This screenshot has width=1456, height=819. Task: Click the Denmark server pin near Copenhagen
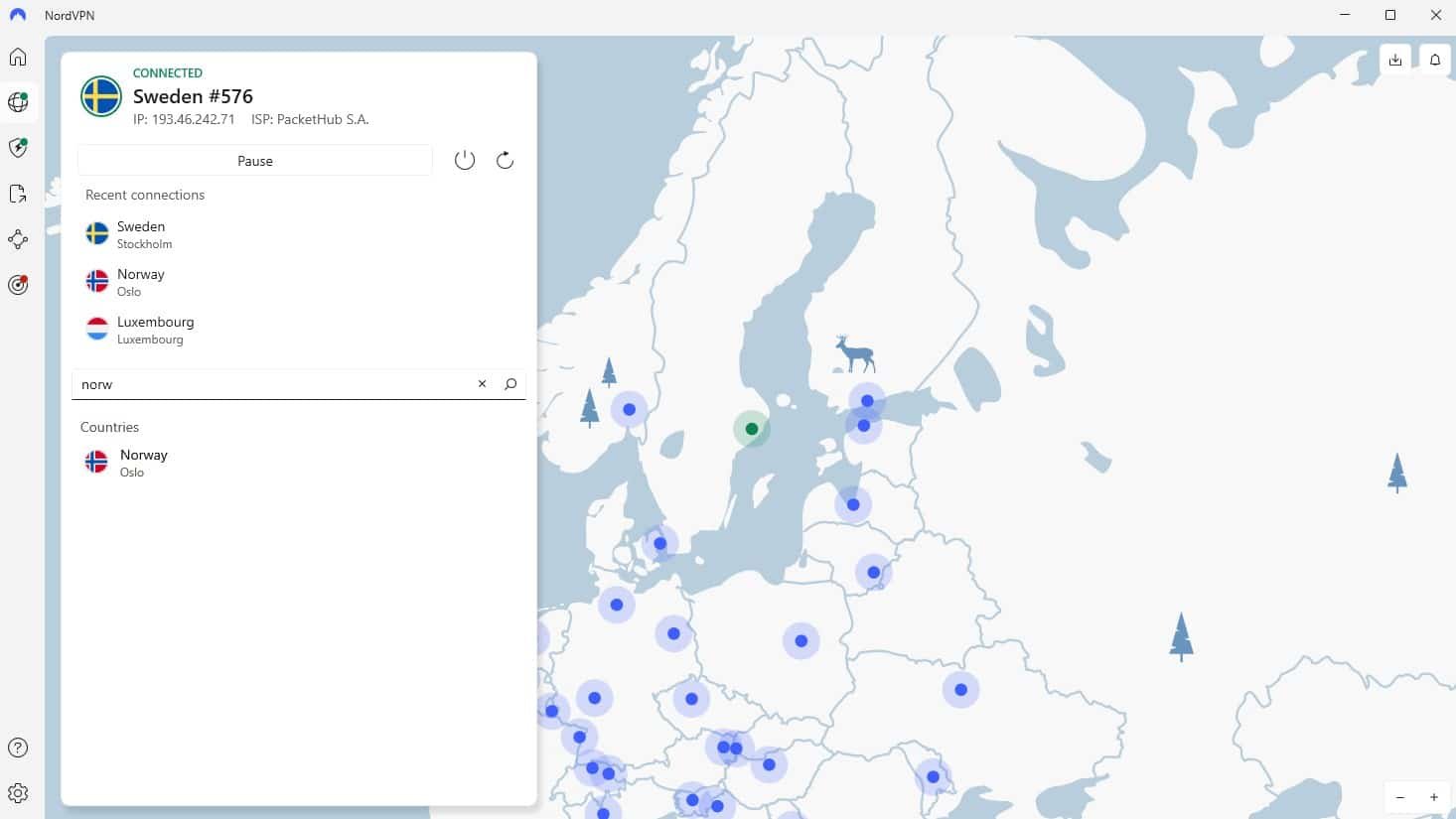[x=660, y=543]
